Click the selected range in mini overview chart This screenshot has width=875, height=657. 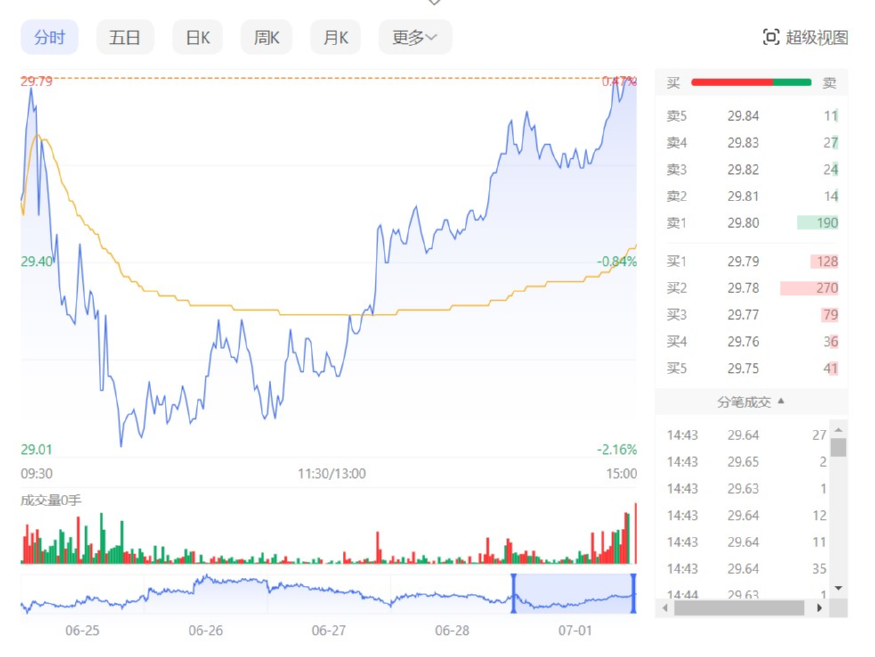pyautogui.click(x=574, y=593)
